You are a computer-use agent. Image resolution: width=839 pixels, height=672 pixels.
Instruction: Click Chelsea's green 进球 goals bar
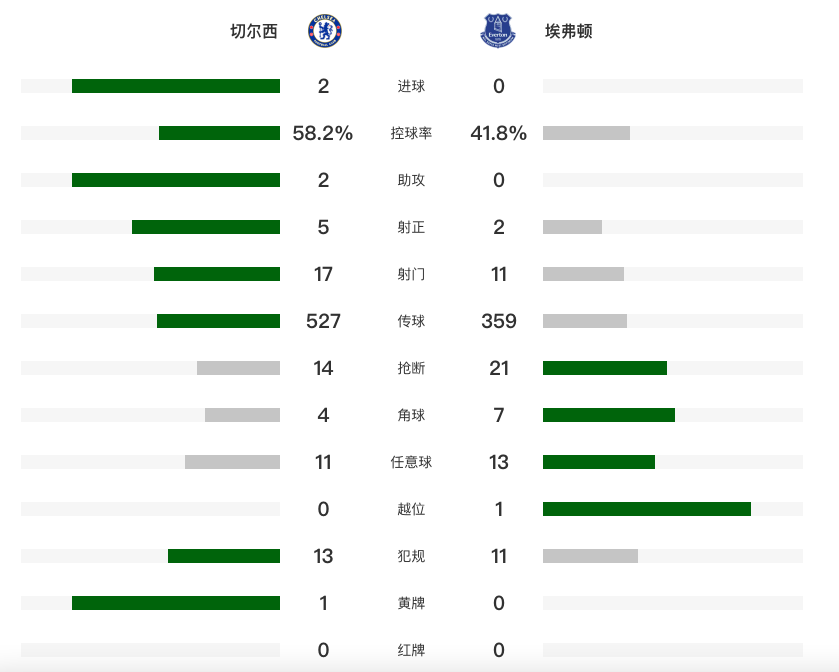[176, 86]
